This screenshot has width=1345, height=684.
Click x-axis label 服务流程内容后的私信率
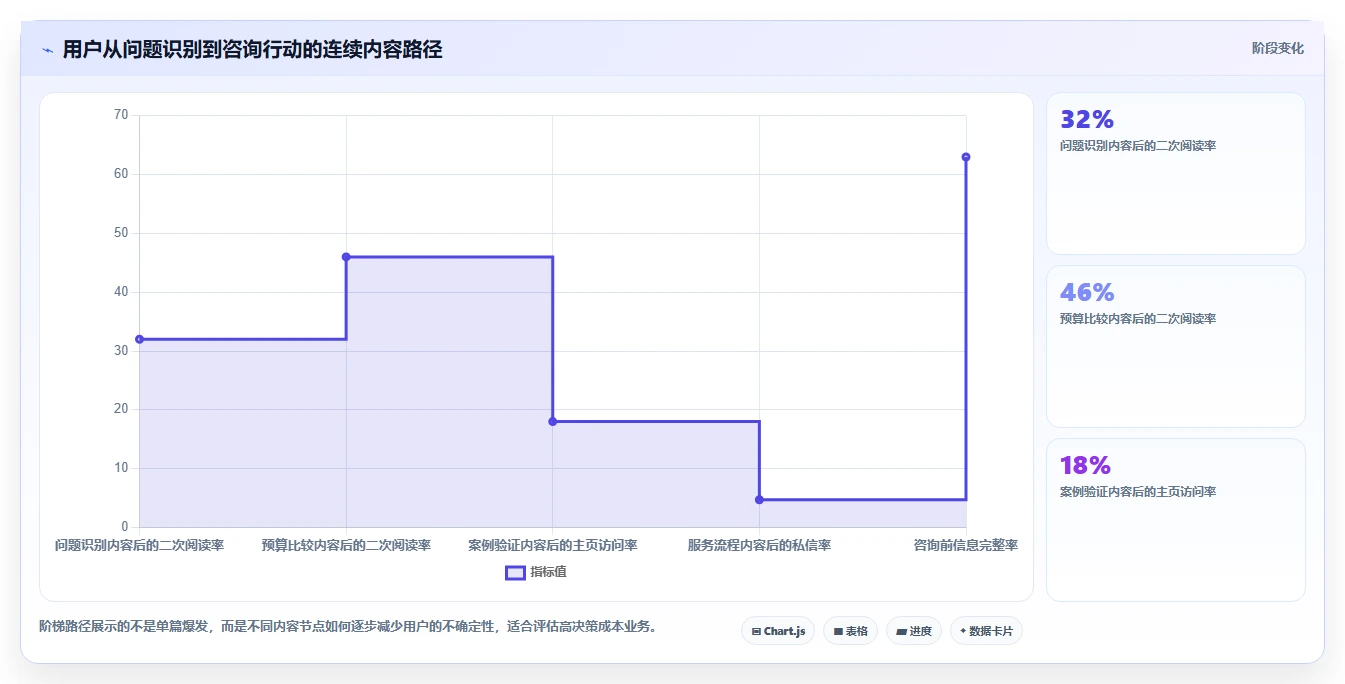(x=759, y=545)
